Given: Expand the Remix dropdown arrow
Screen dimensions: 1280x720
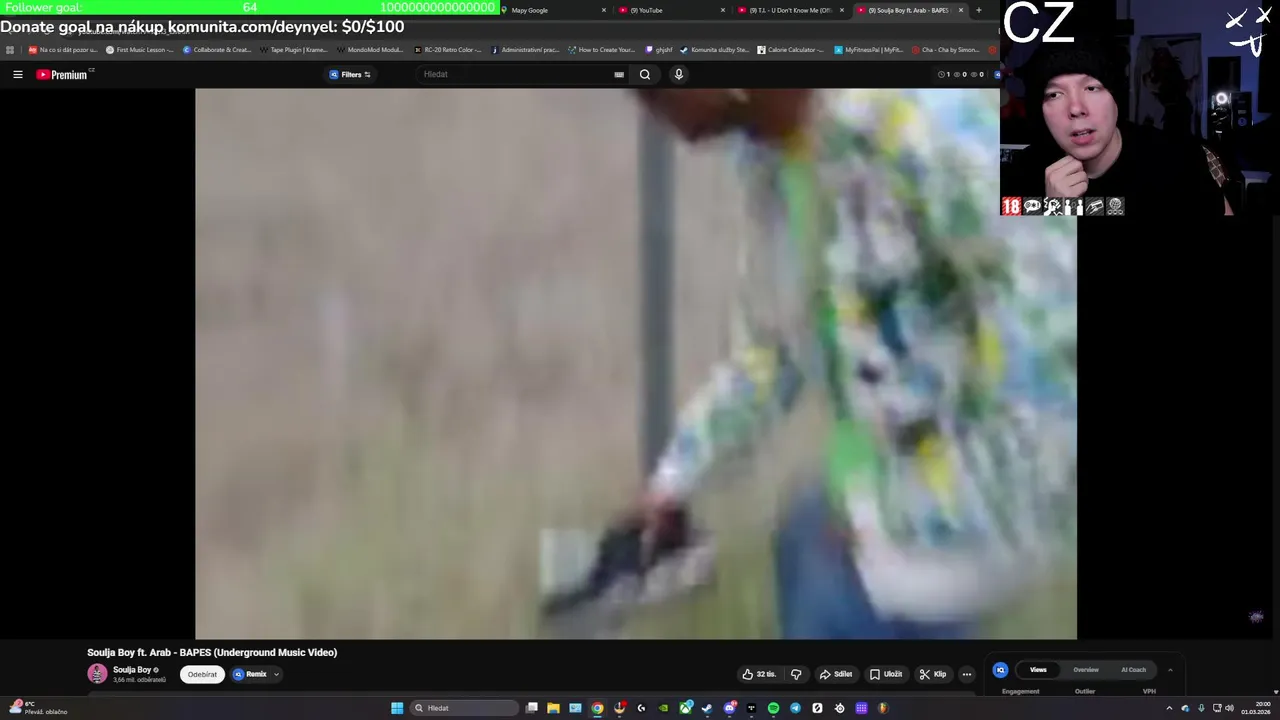Looking at the screenshot, I should tap(276, 674).
